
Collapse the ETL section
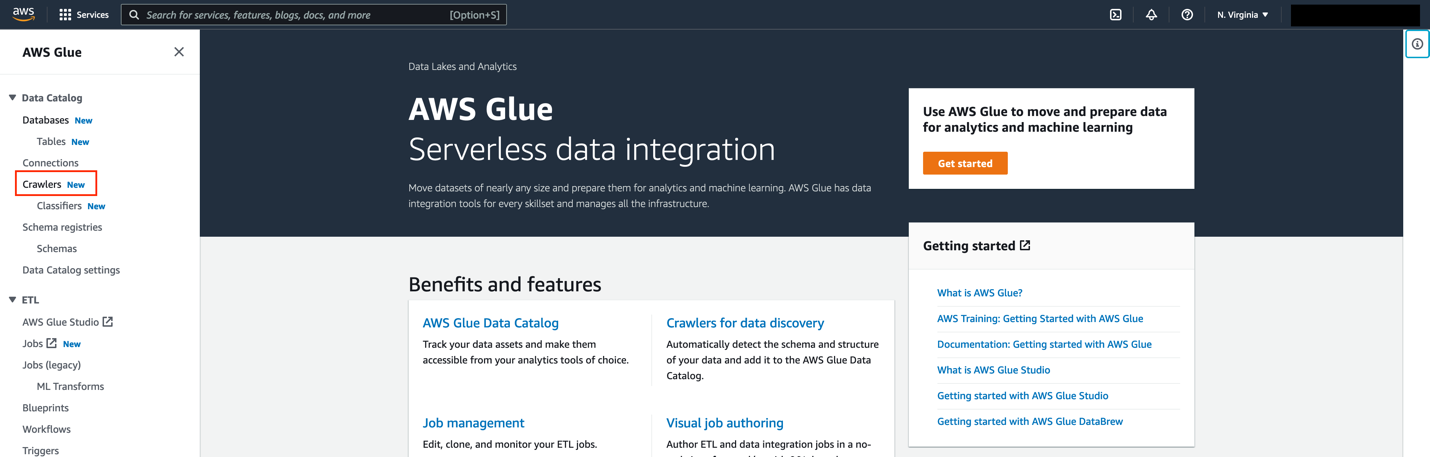pyautogui.click(x=12, y=300)
